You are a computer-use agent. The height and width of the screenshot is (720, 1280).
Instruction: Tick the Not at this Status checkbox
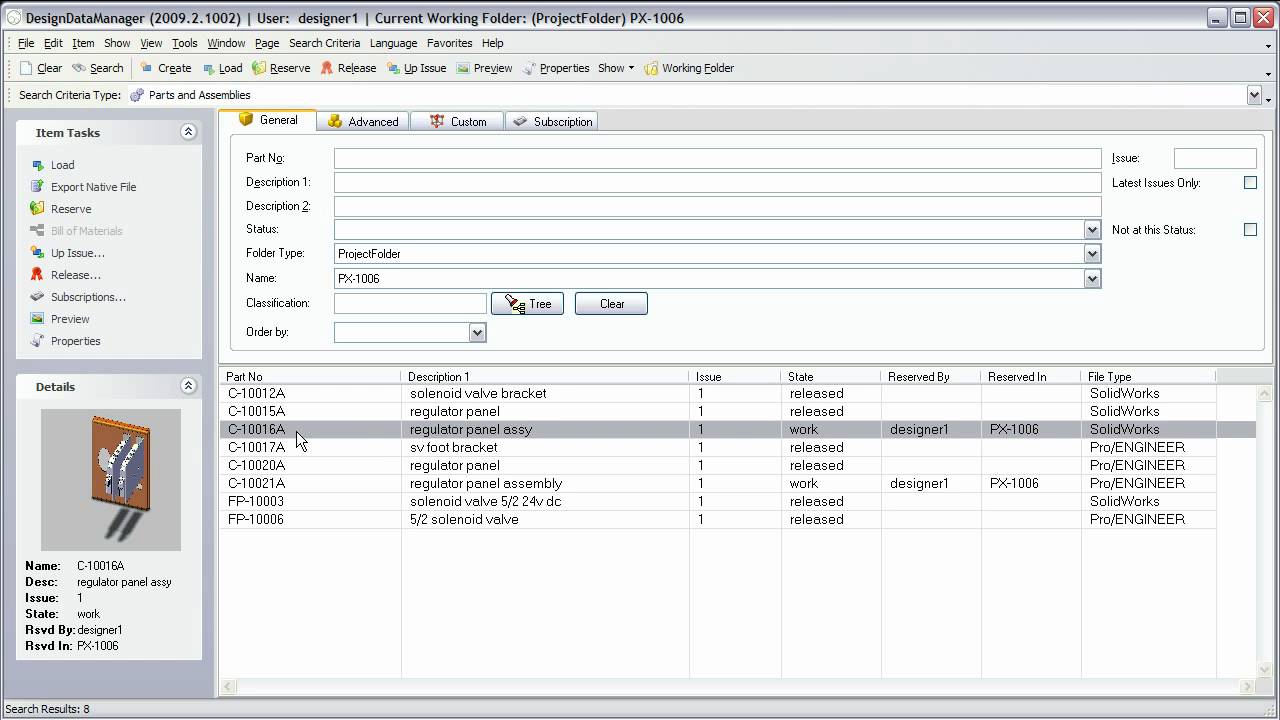(1250, 230)
